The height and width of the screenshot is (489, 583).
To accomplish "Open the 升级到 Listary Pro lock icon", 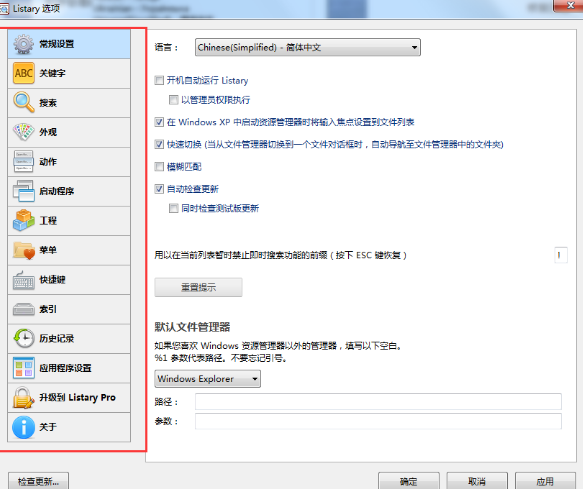I will coord(24,398).
